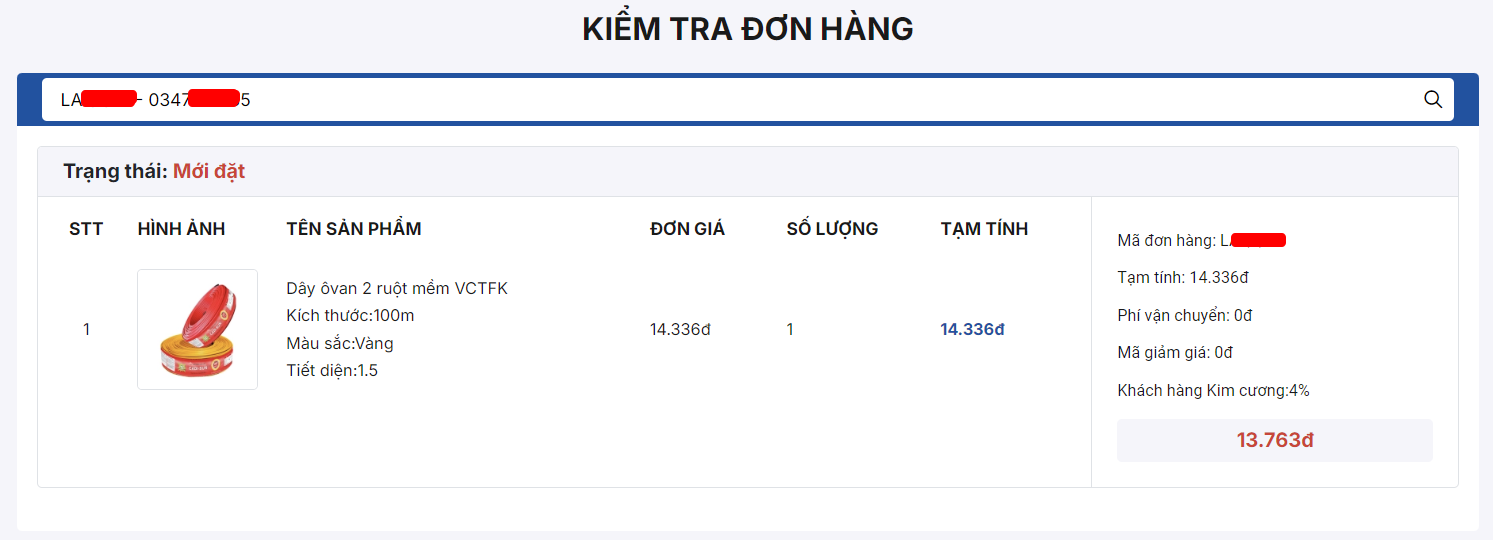The image size is (1493, 540).
Task: Click the 'KIỂM TRA ĐƠN HÀNG' page heading
Action: click(x=748, y=29)
